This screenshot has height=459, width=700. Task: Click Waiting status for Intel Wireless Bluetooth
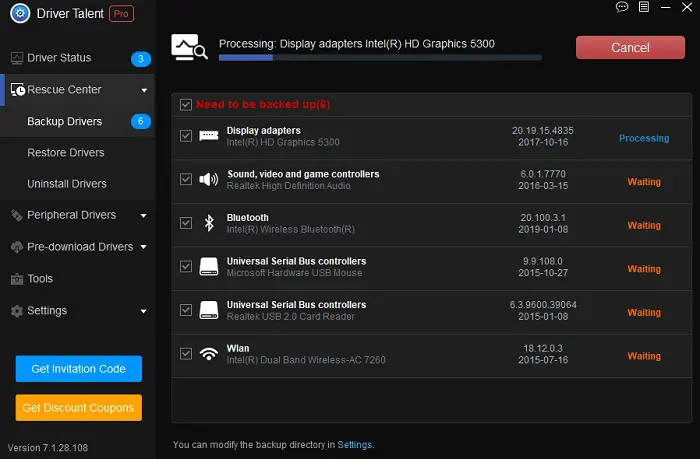point(644,225)
